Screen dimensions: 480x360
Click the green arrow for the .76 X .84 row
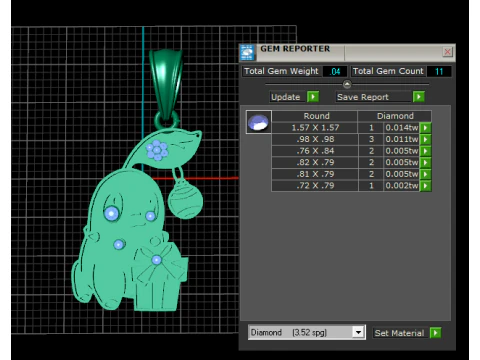click(425, 151)
